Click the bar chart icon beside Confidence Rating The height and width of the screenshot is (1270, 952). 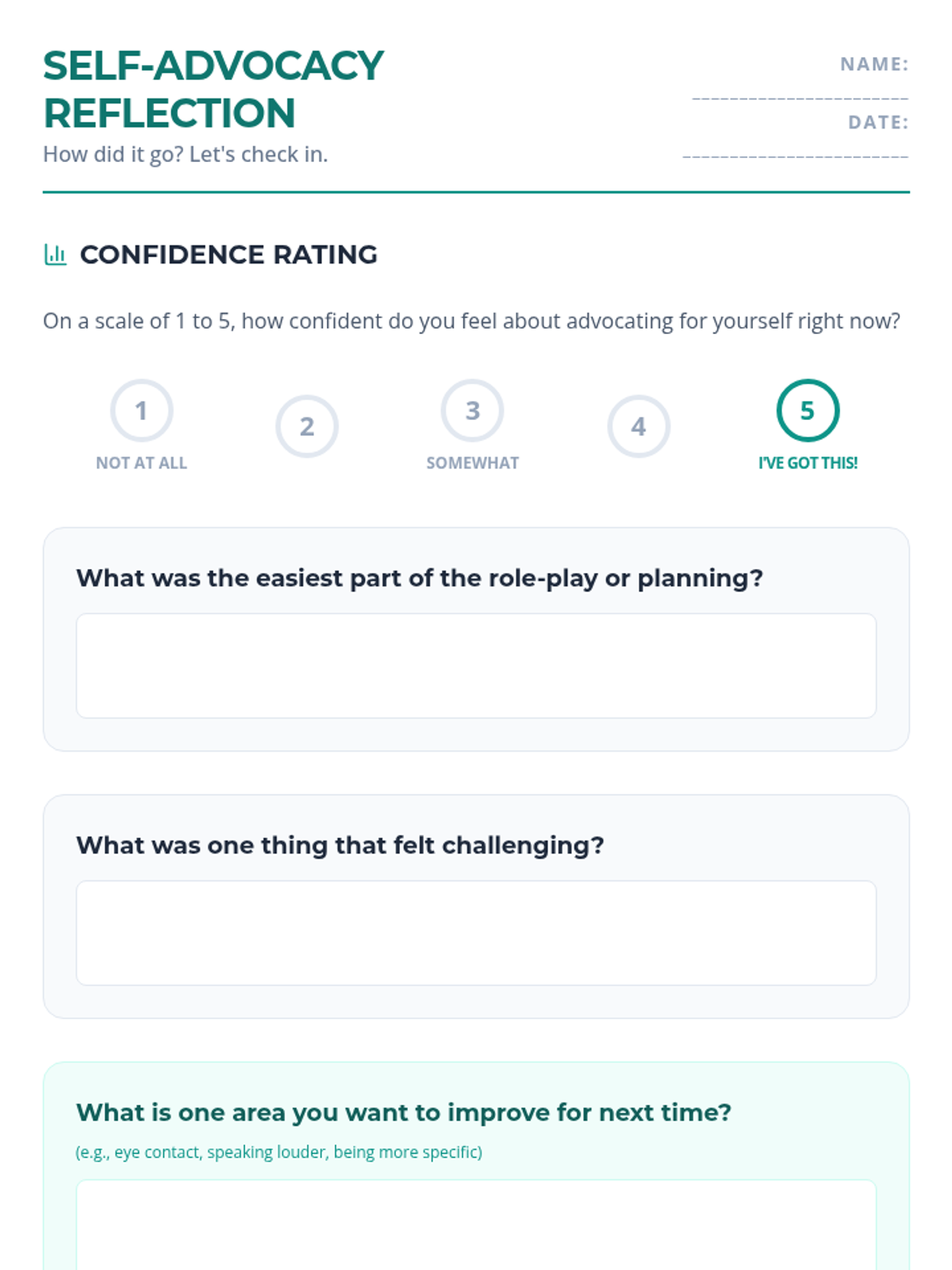(55, 255)
